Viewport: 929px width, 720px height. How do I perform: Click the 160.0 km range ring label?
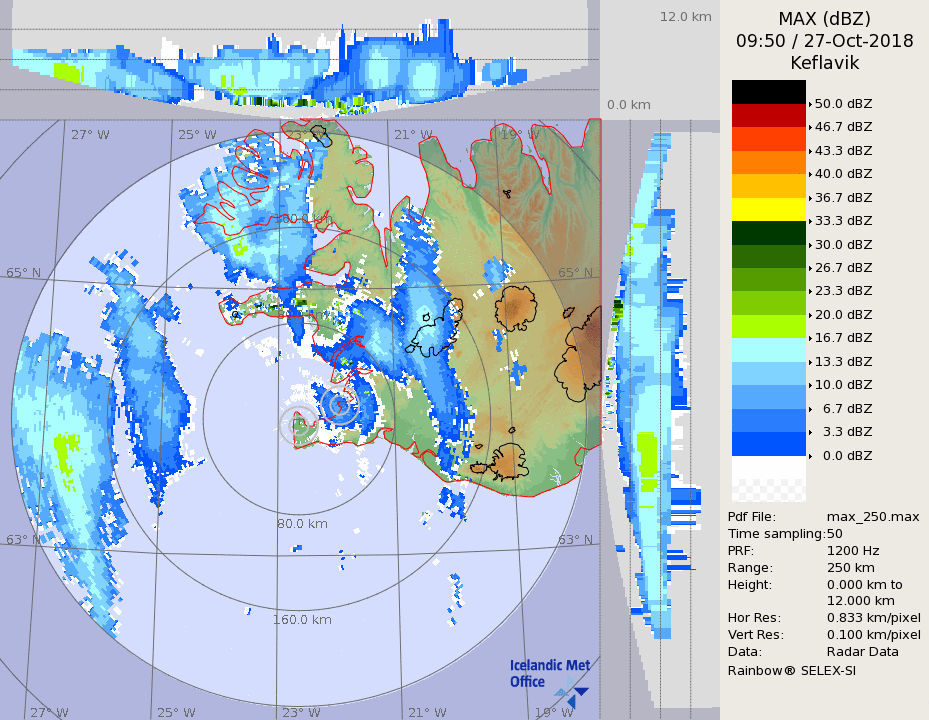coord(302,619)
